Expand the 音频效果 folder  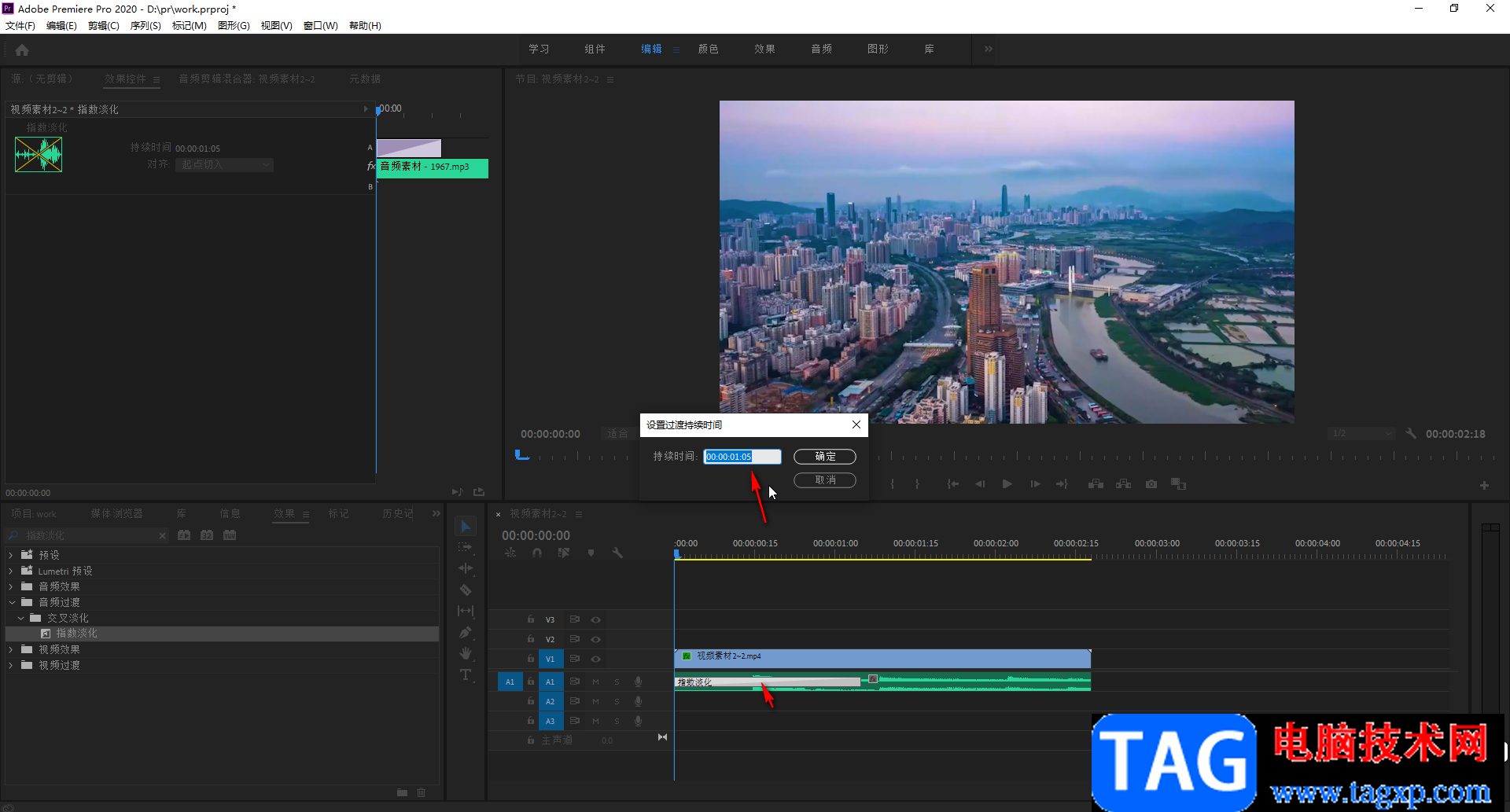pyautogui.click(x=11, y=586)
